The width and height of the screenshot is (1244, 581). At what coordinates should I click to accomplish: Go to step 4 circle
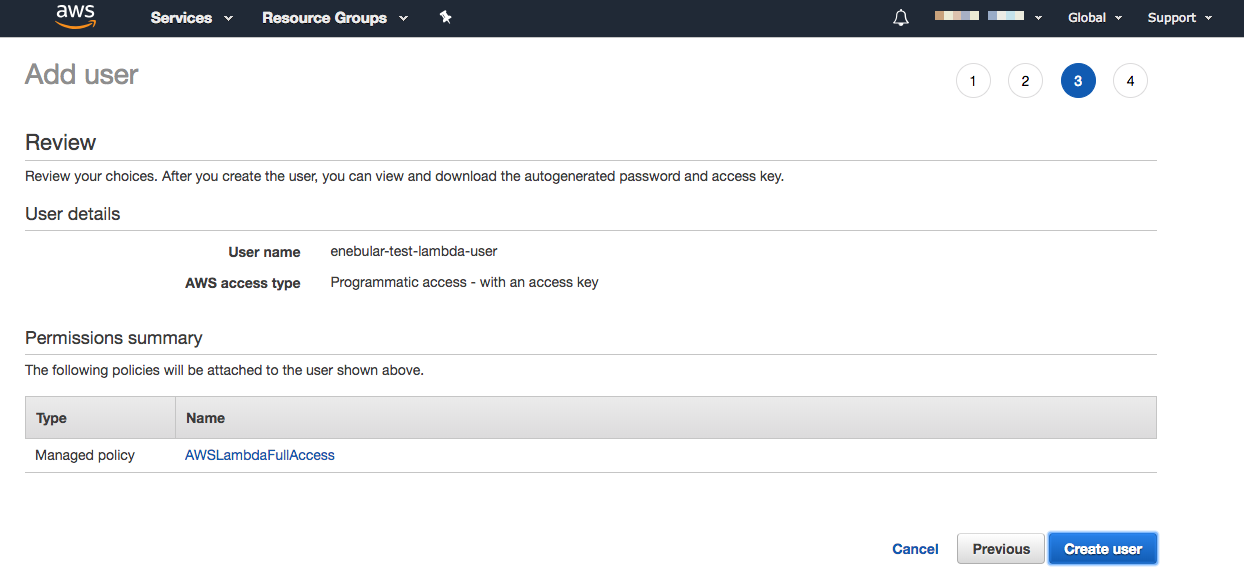click(x=1130, y=81)
